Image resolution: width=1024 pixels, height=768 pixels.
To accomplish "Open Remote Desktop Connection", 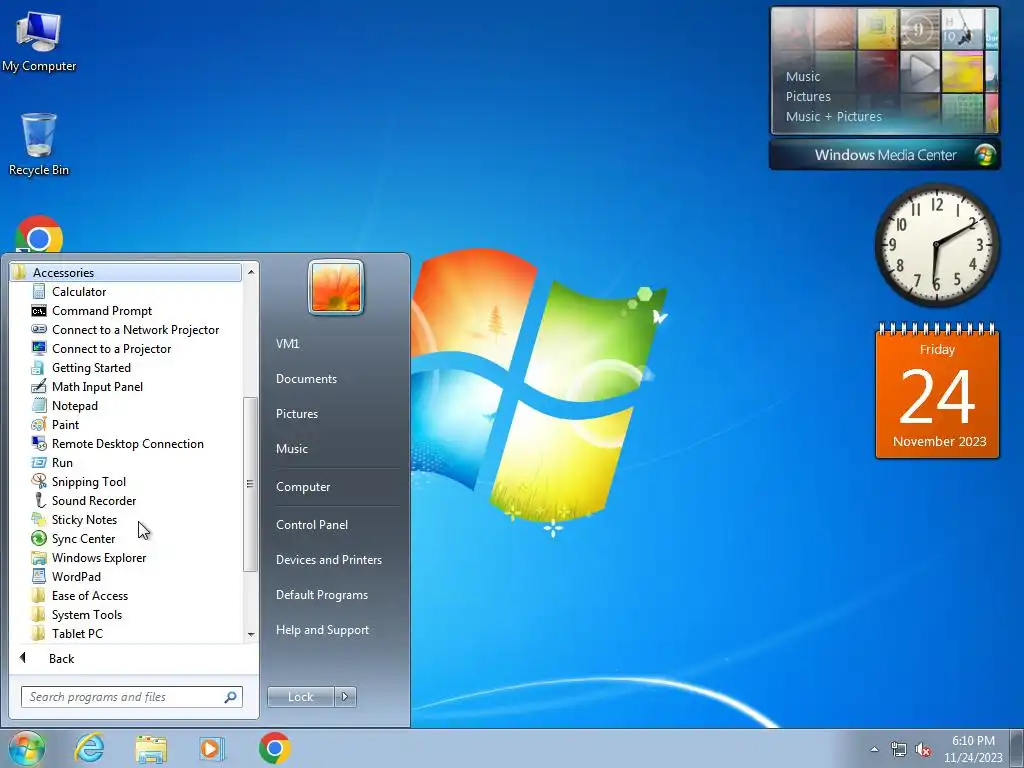I will tap(127, 443).
